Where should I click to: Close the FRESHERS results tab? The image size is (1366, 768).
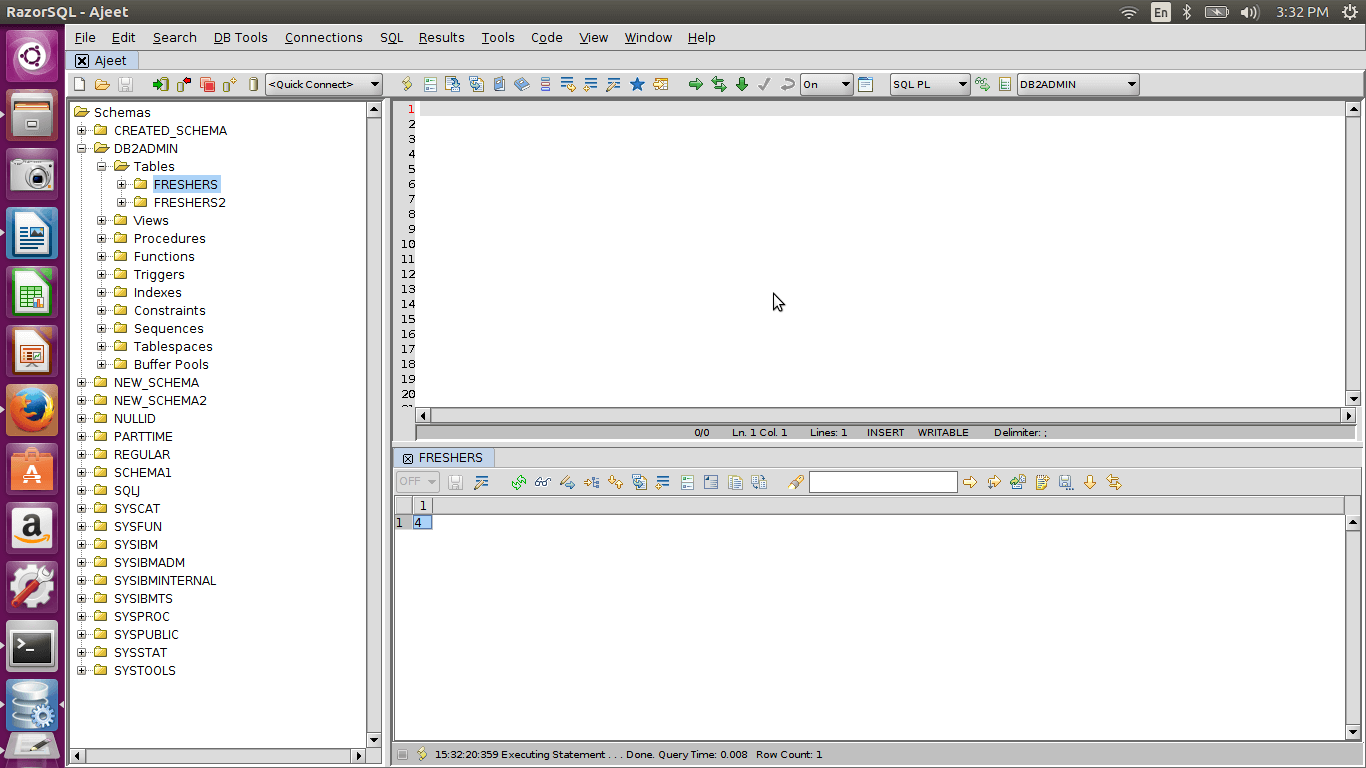[407, 458]
